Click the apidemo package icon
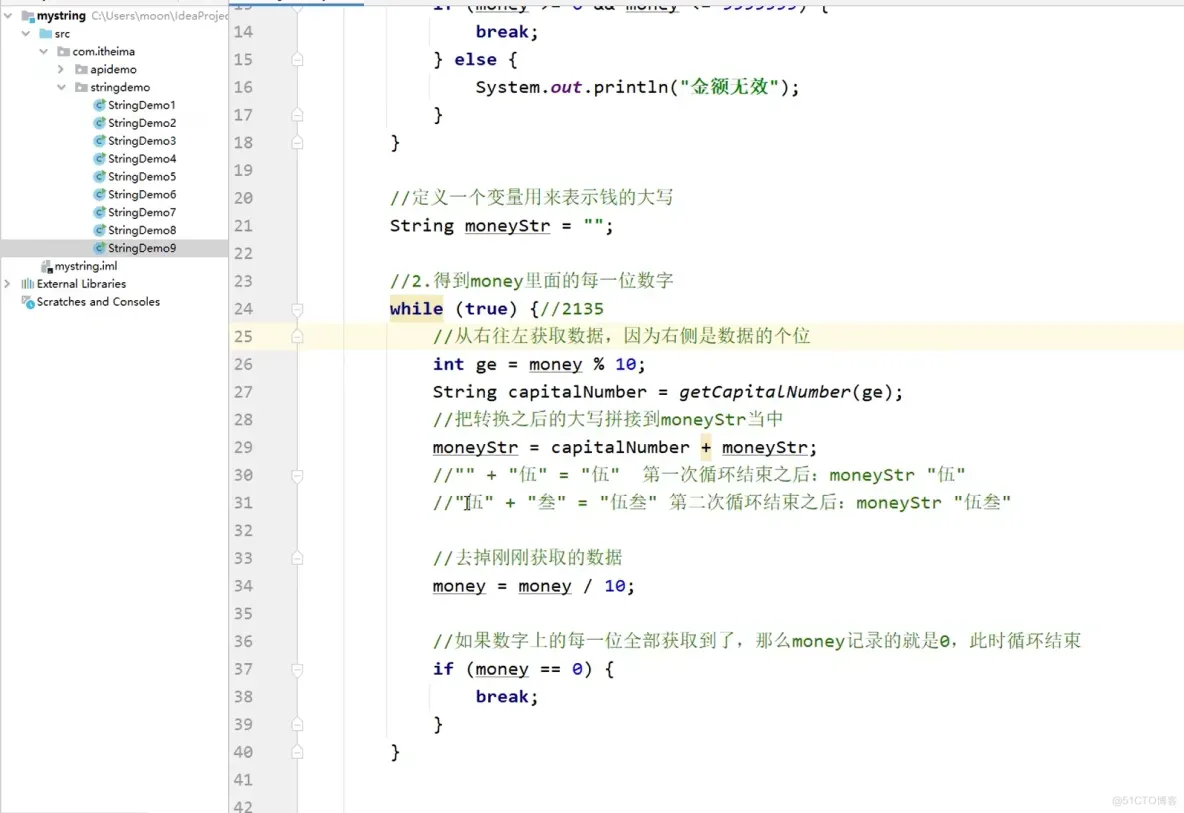1184x813 pixels. pyautogui.click(x=82, y=69)
